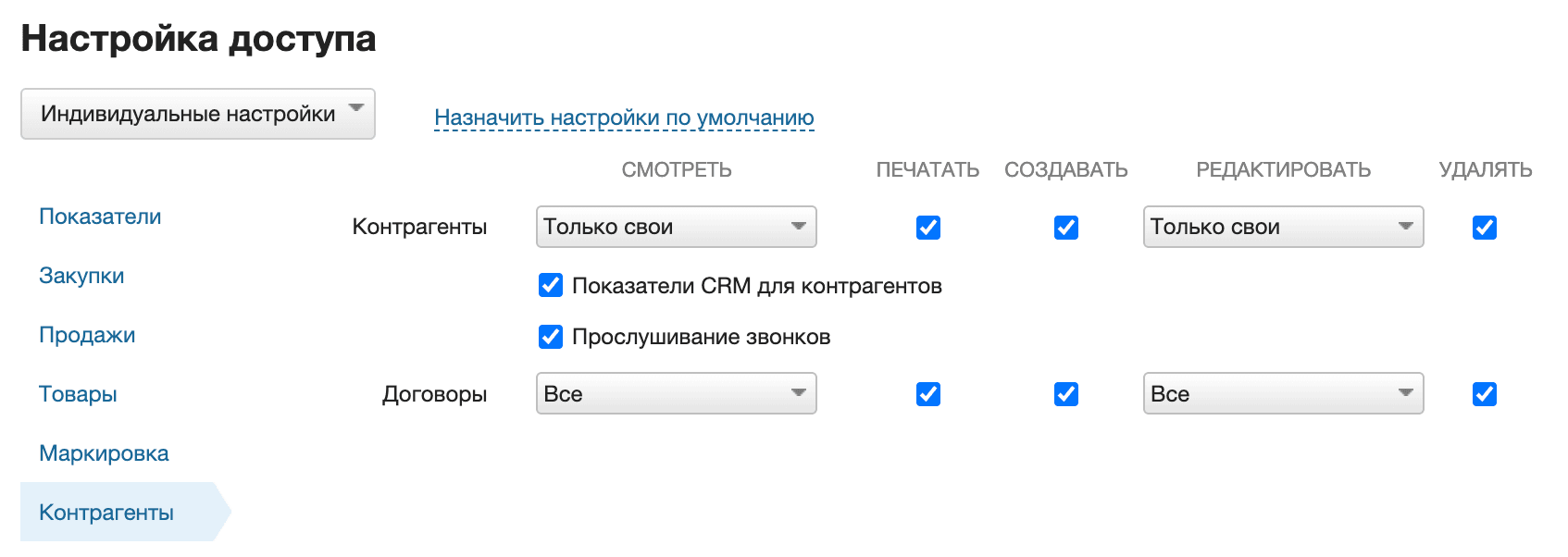This screenshot has height=557, width=1568.
Task: Disable the Создавать permission for Контрагенты
Action: (x=1065, y=227)
